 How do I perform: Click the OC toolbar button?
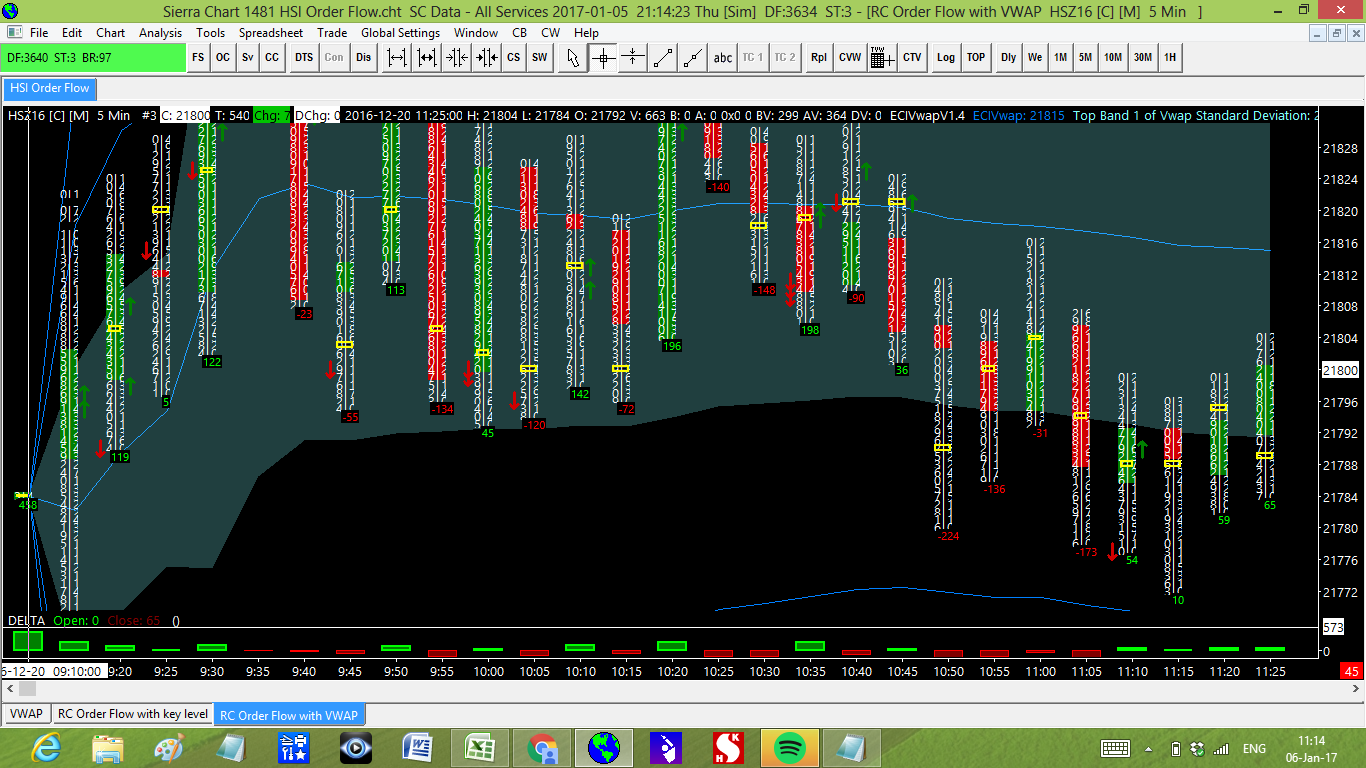pyautogui.click(x=222, y=58)
